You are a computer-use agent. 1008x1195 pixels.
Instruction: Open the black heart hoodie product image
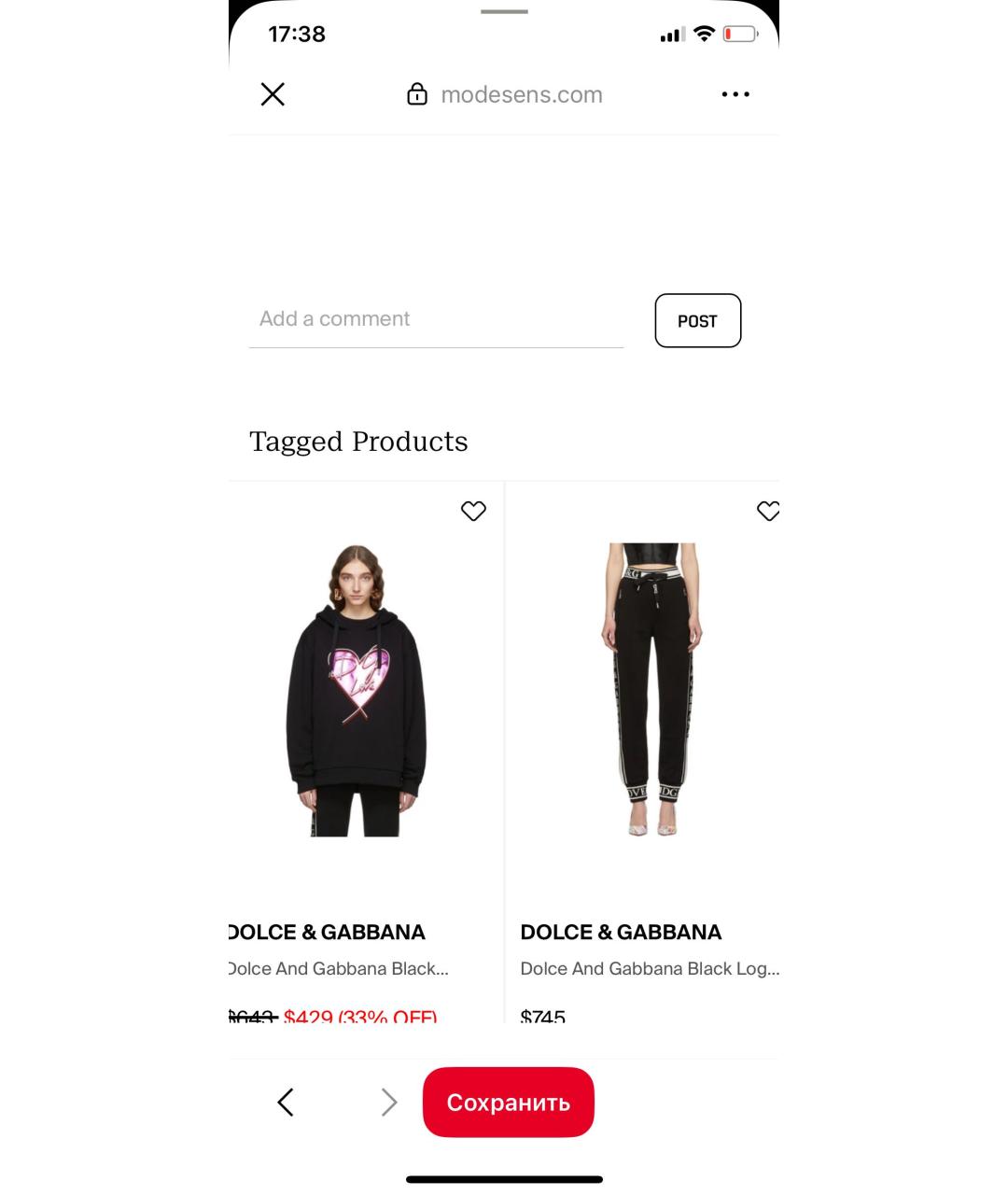(x=357, y=690)
